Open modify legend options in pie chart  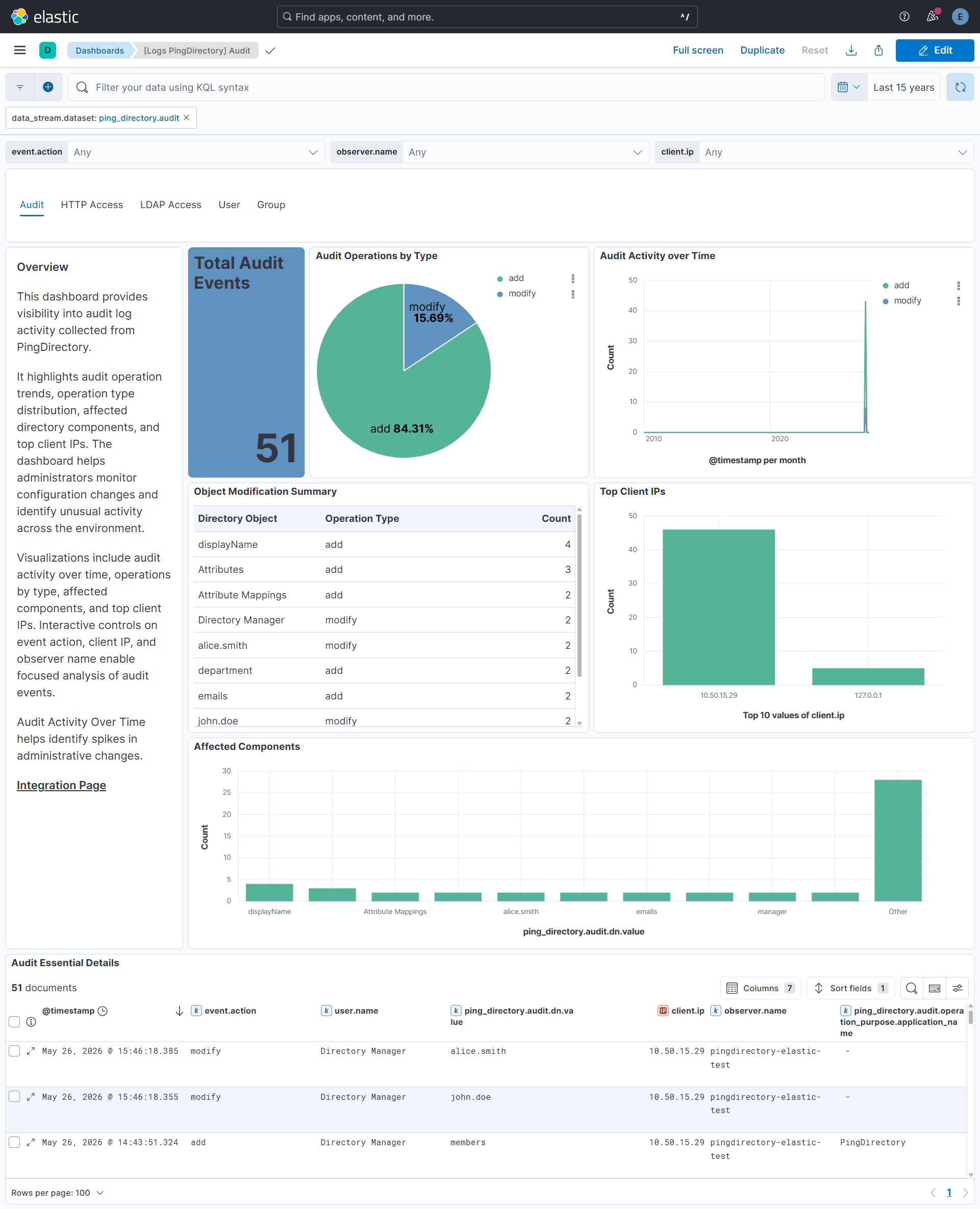(573, 293)
